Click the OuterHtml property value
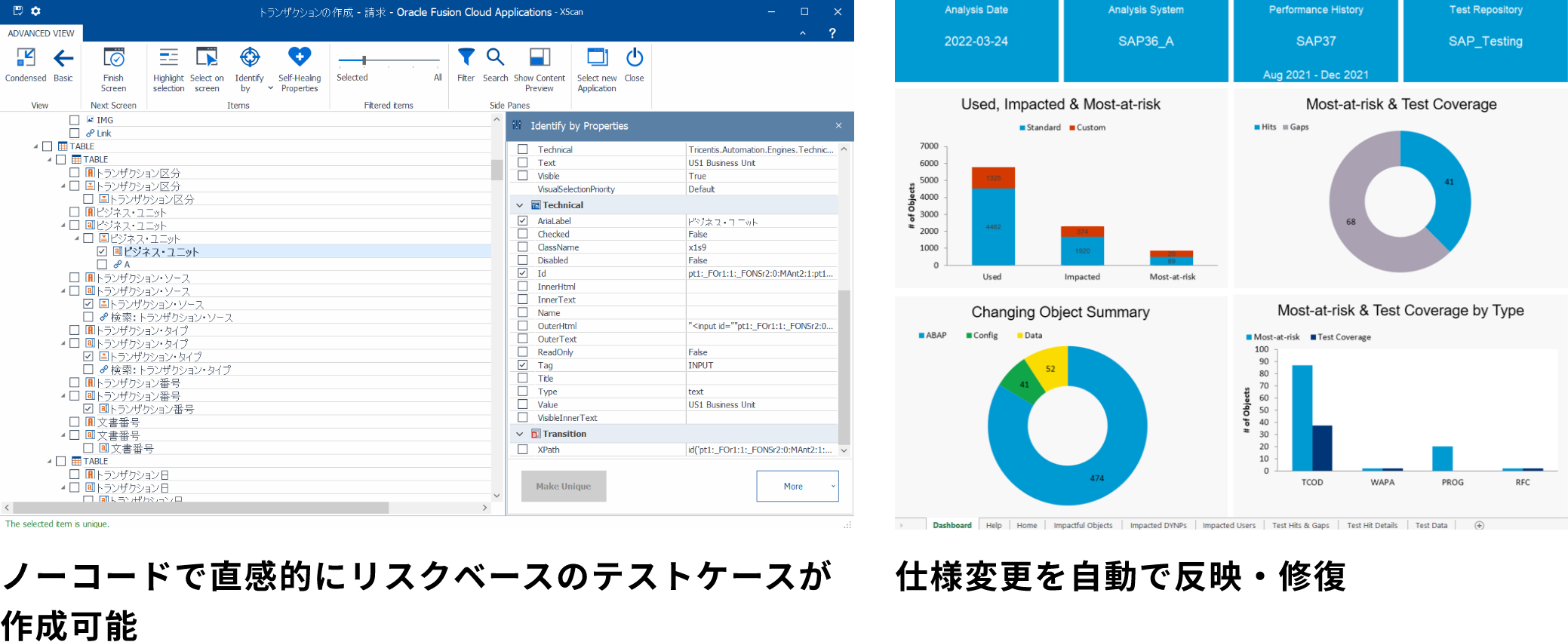The height and width of the screenshot is (642, 1568). (x=761, y=326)
